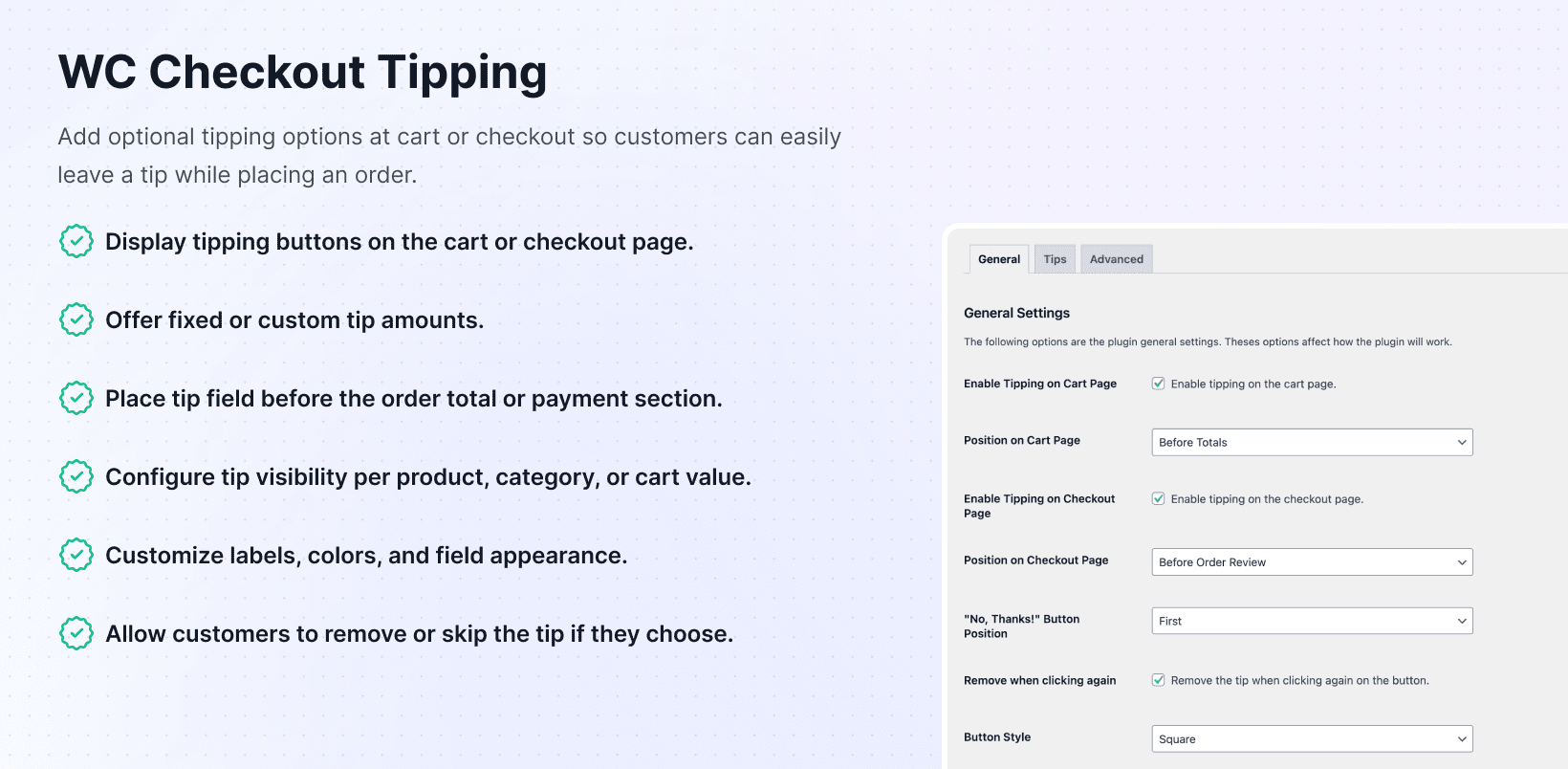Uncheck Enable tipping on the cart page
The image size is (1568, 769).
(1158, 384)
